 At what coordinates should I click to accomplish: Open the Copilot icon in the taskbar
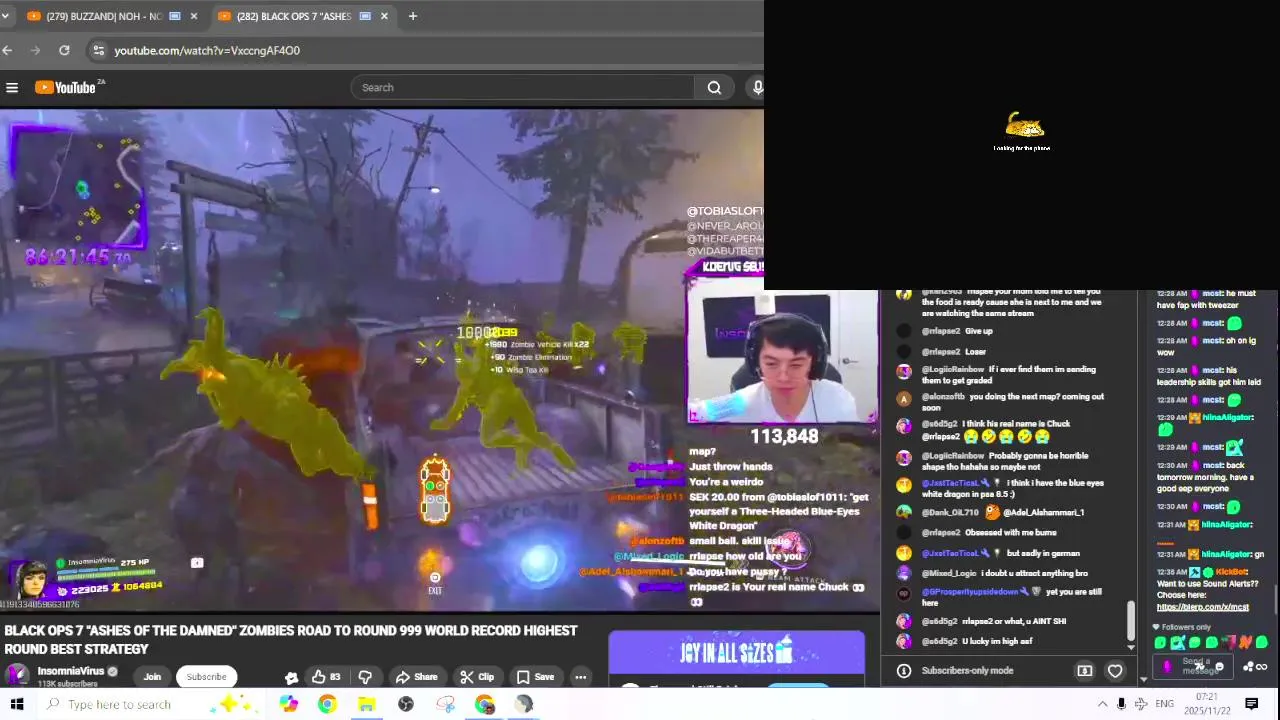(288, 704)
